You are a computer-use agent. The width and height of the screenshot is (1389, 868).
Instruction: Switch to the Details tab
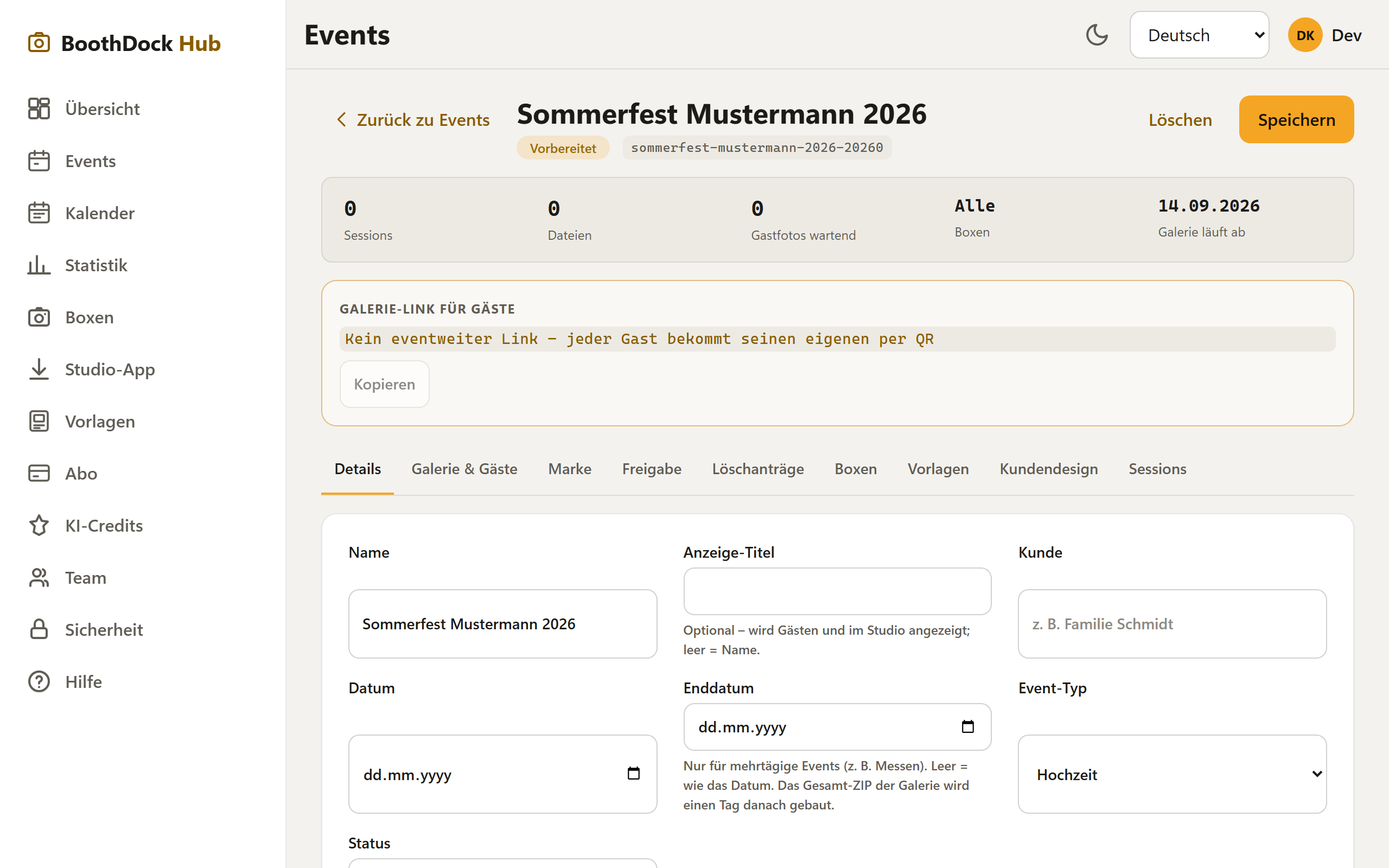pos(358,469)
